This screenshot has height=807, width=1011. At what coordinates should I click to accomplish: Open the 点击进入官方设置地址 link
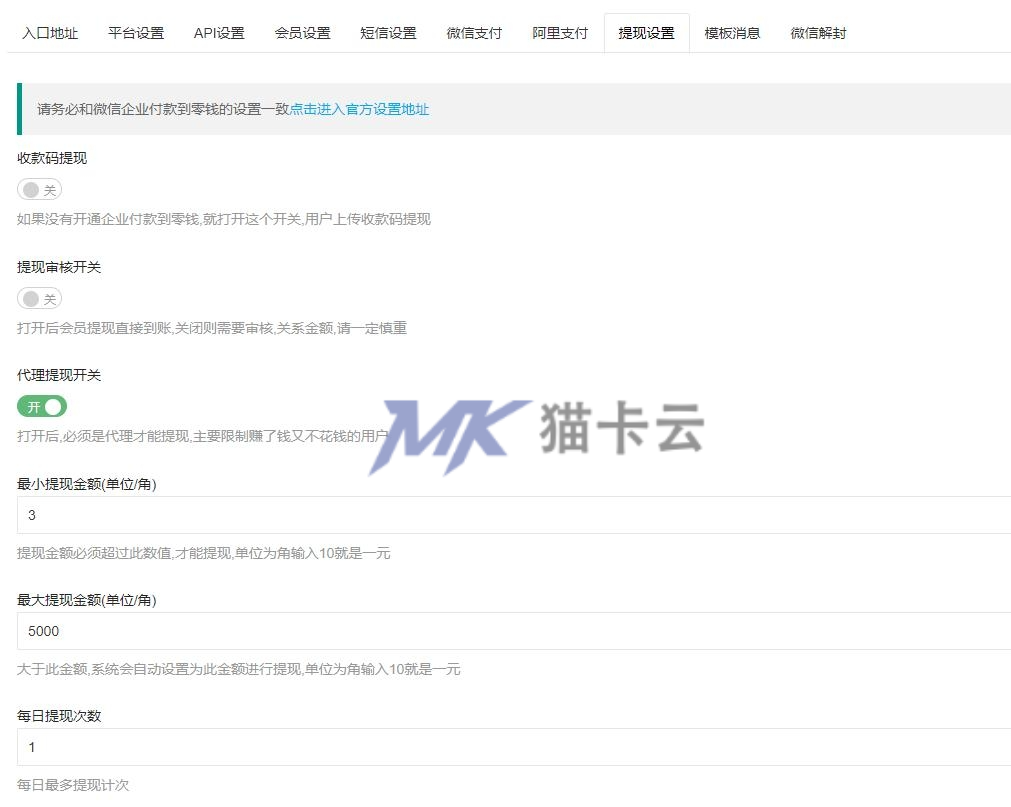(x=359, y=109)
